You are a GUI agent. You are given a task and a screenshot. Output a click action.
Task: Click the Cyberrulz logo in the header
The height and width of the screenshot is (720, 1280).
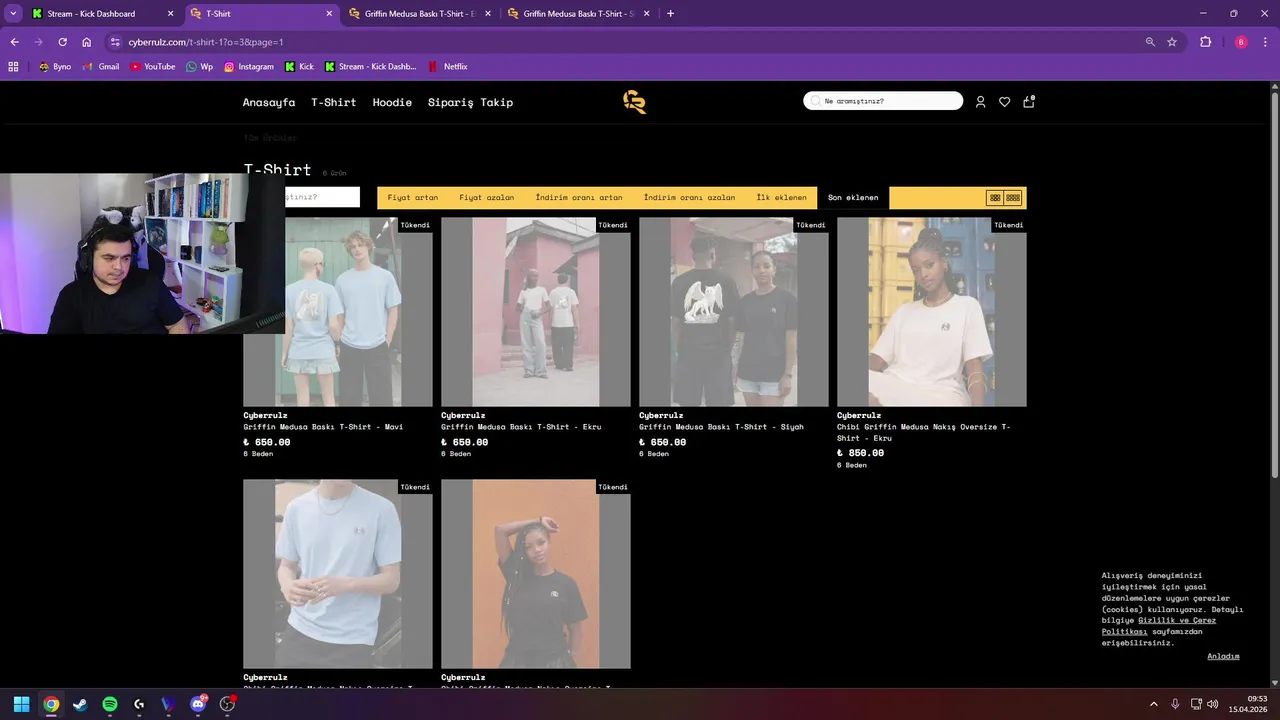(635, 102)
